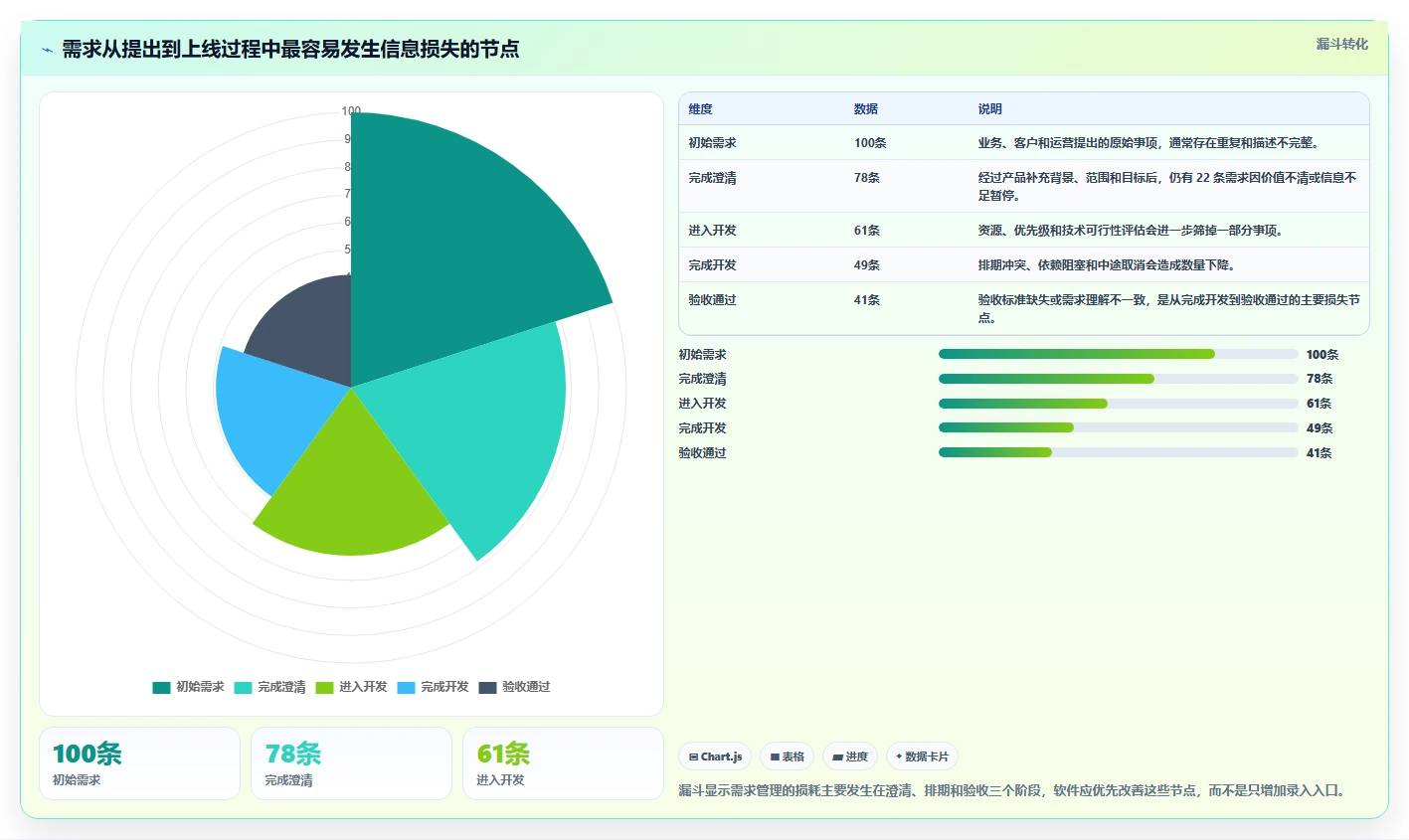Open the 78条 完成澄清 data card
Screen dimensions: 1409x840
(351, 763)
